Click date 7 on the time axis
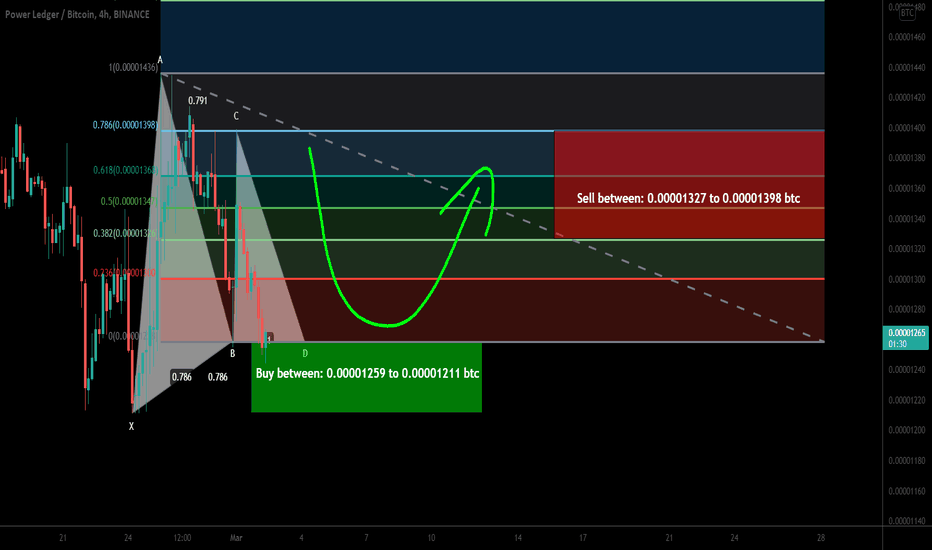 [x=366, y=538]
